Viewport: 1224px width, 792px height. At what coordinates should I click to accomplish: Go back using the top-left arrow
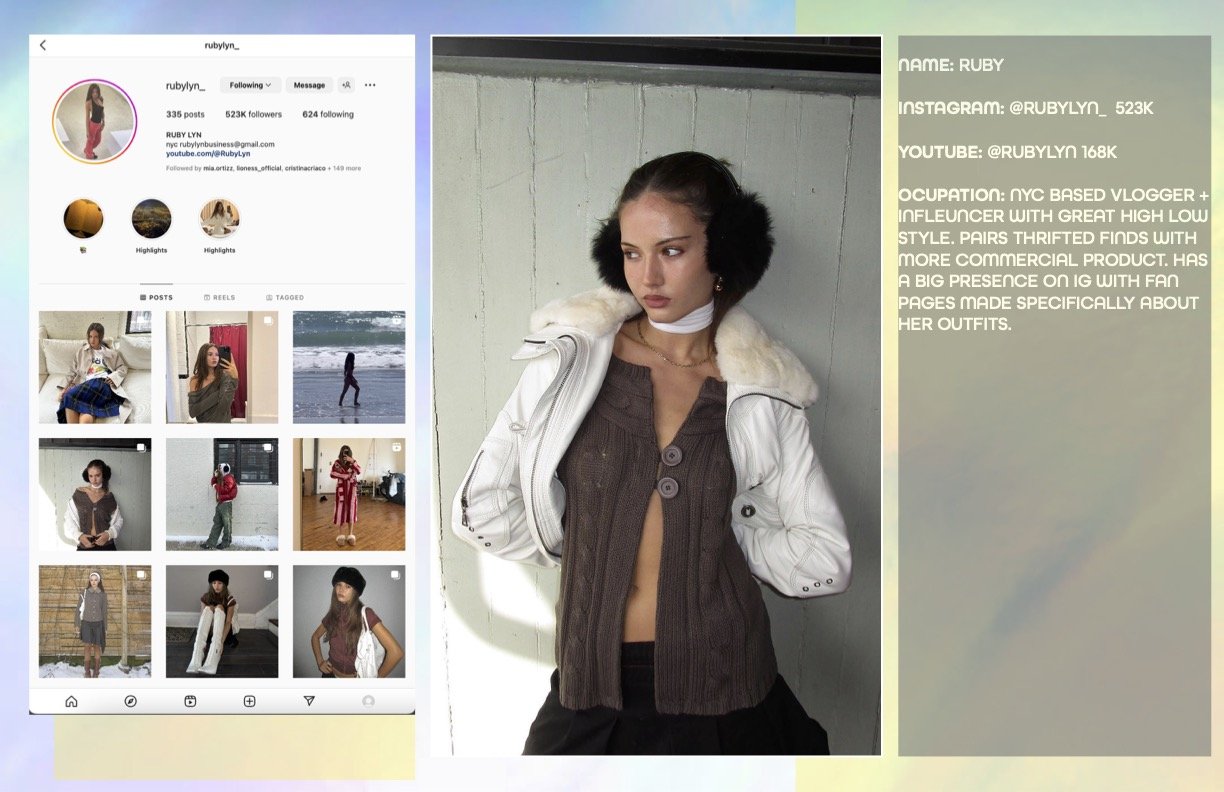tap(43, 45)
